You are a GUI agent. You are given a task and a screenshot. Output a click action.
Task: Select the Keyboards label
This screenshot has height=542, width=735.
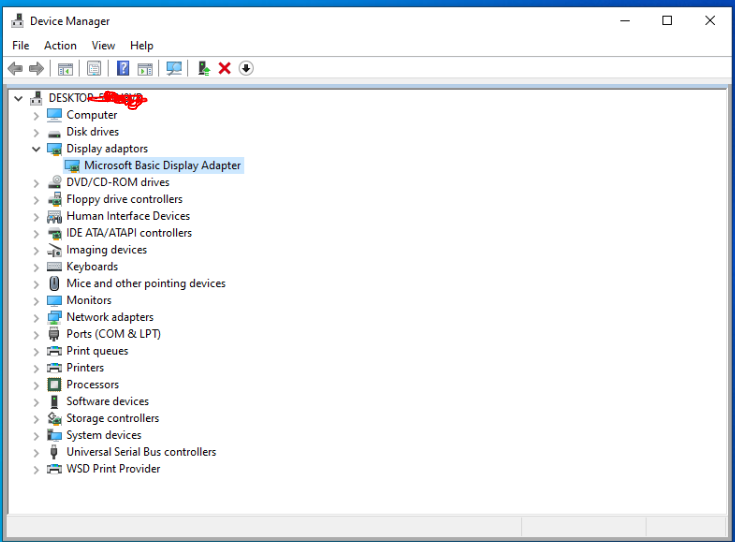click(x=92, y=266)
